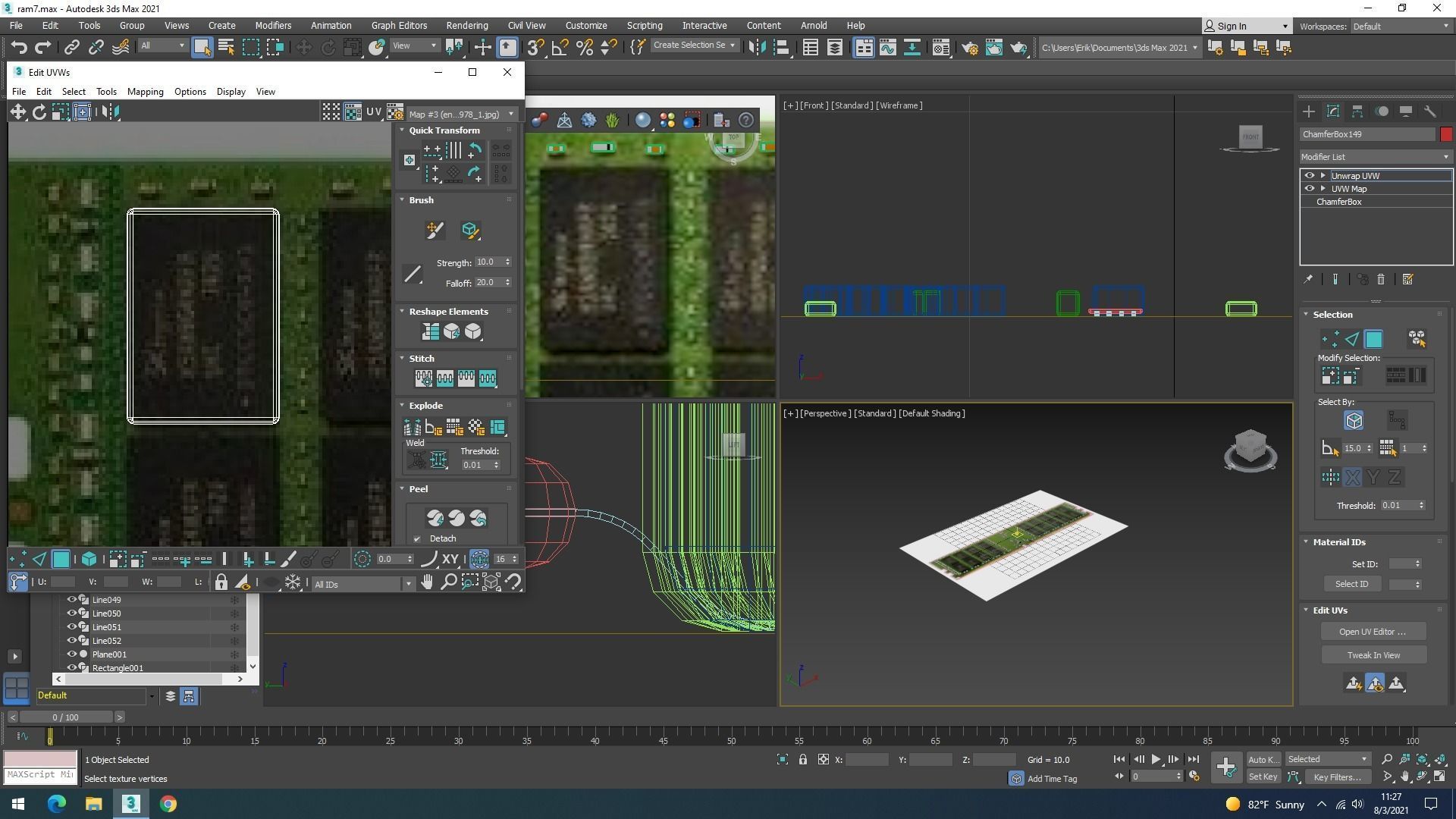The height and width of the screenshot is (819, 1456).
Task: Open Create Selection Set dropdown
Action: tap(694, 45)
